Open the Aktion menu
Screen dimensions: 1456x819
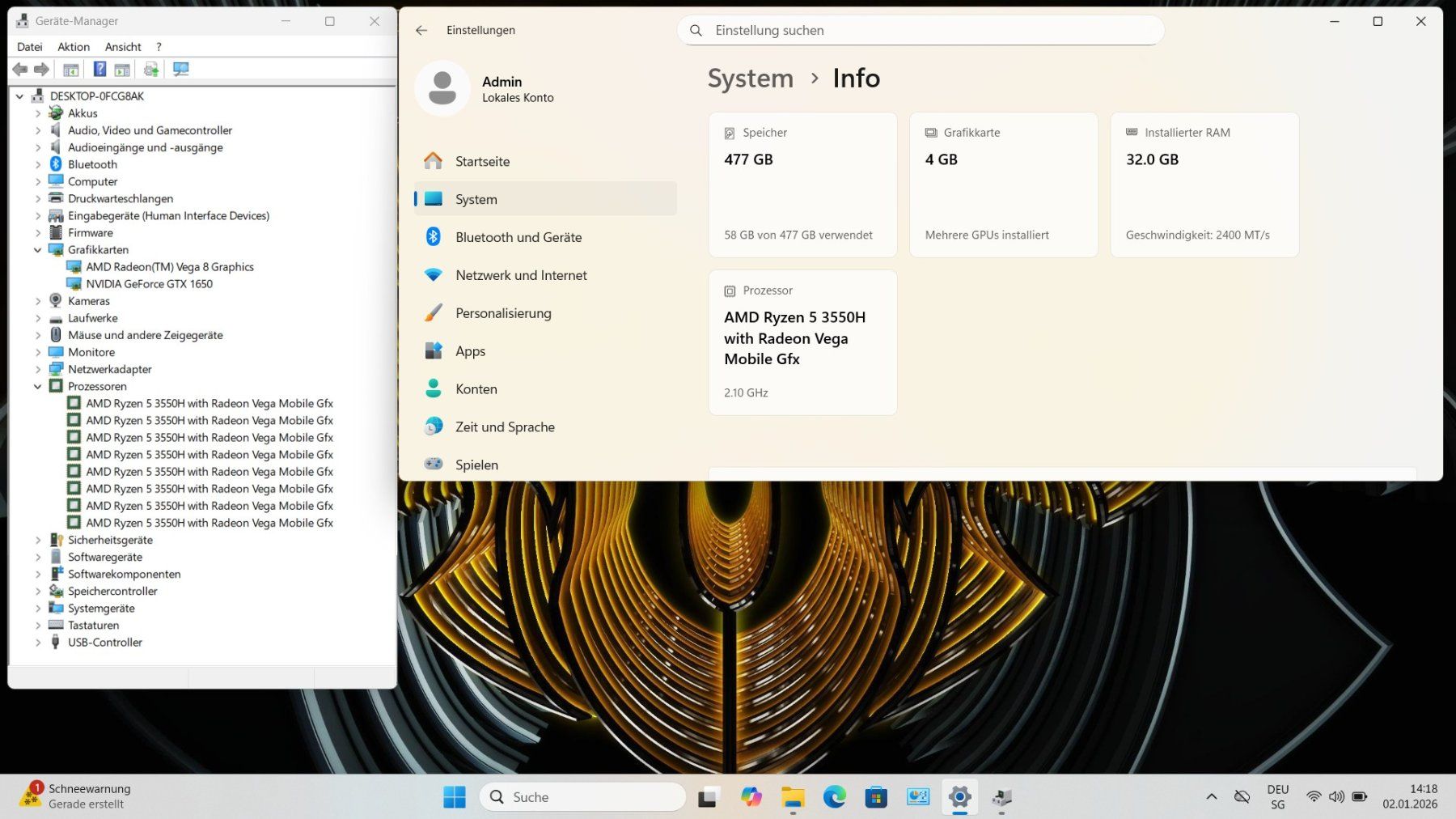tap(73, 46)
